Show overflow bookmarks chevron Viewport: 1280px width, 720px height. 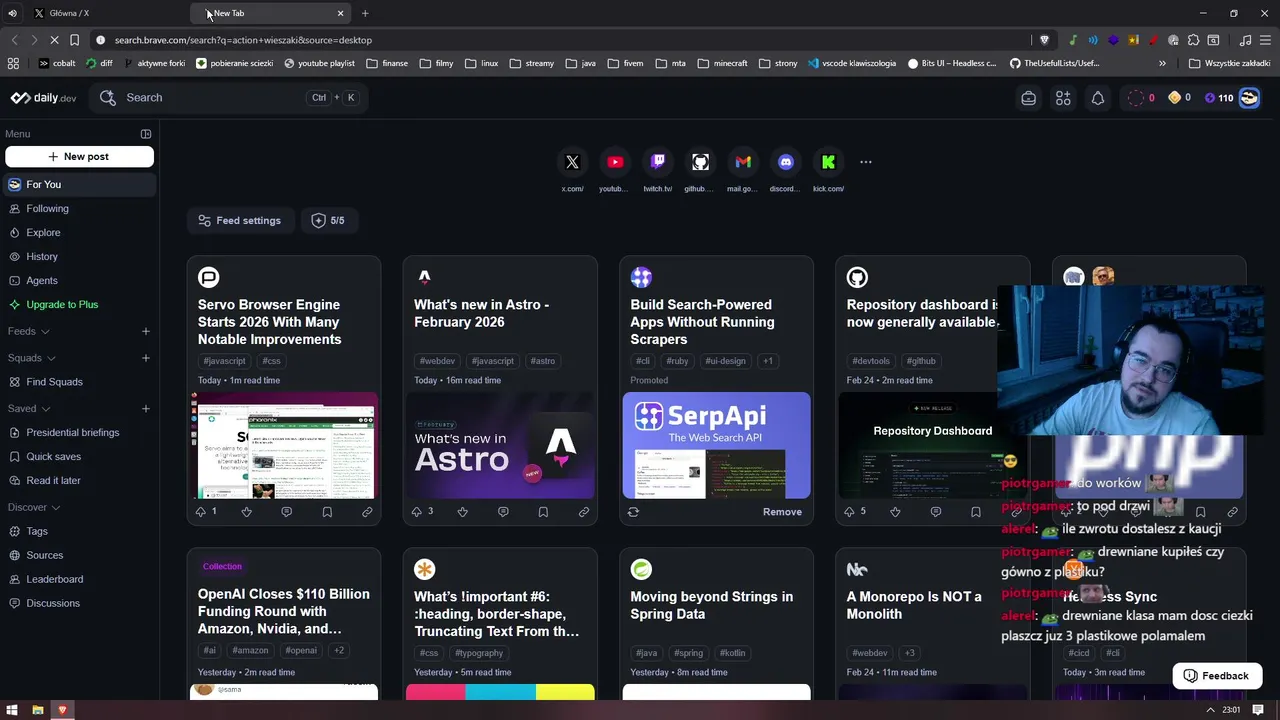pyautogui.click(x=1162, y=63)
